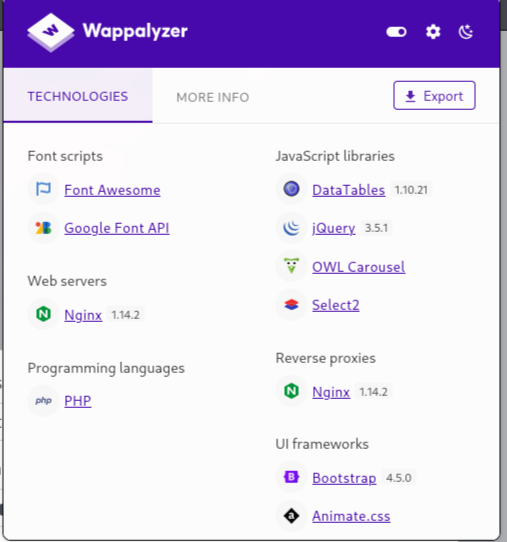
Task: Open settings via the gear icon
Action: tap(433, 32)
